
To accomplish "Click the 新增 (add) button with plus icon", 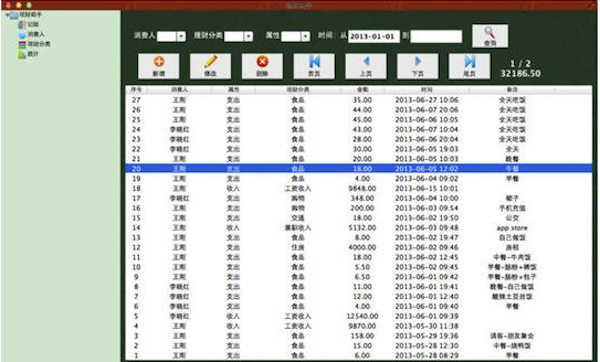I will (158, 66).
